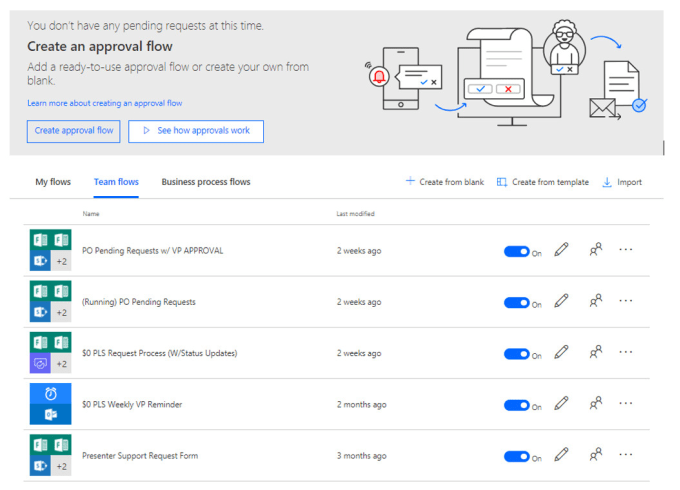Image resolution: width=680 pixels, height=490 pixels.
Task: Turn off (Running) PO Pending Requests flow
Action: 517,303
